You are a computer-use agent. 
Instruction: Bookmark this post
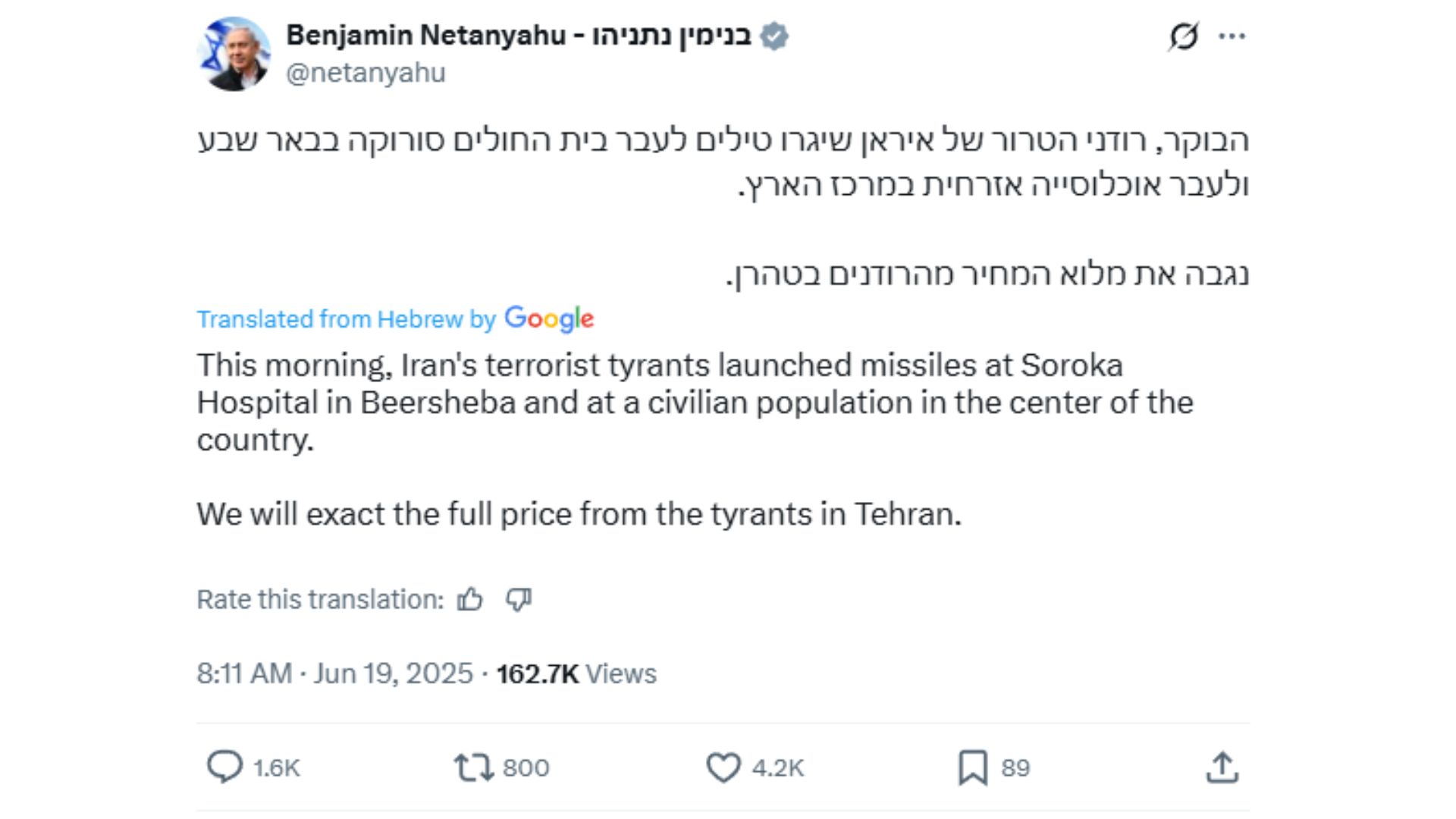tap(973, 767)
